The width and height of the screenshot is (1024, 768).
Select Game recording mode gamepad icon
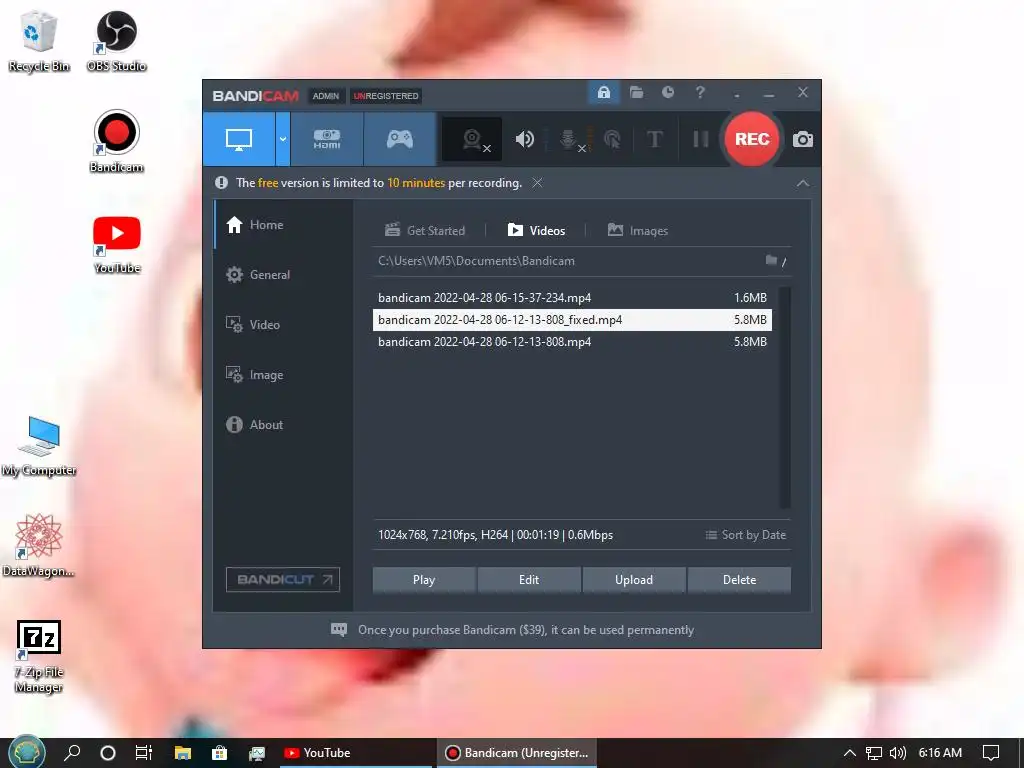[399, 139]
